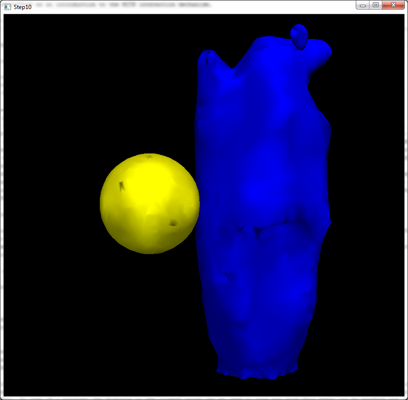
Task: Click the dark dimple on sphere's upper left
Action: (122, 186)
